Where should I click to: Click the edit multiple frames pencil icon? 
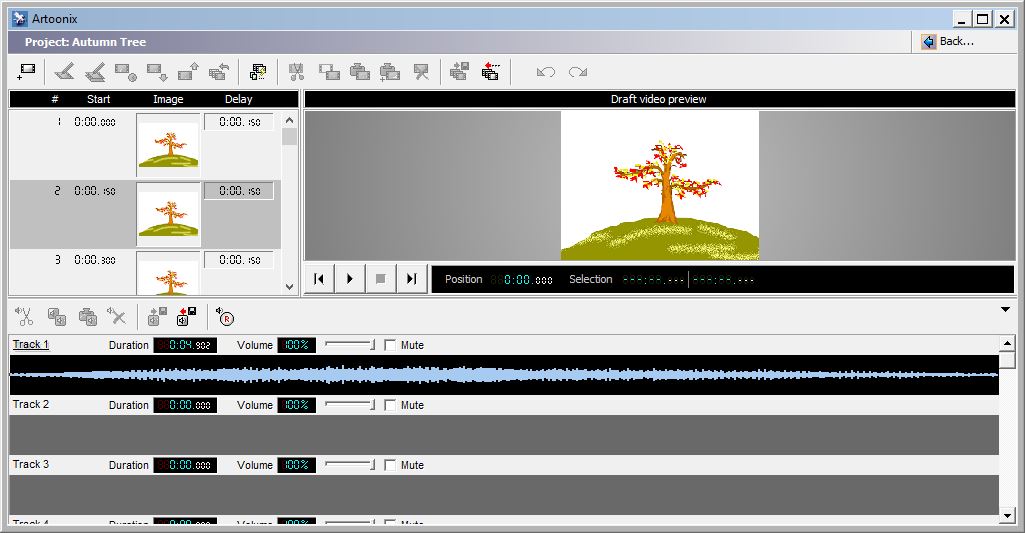95,71
